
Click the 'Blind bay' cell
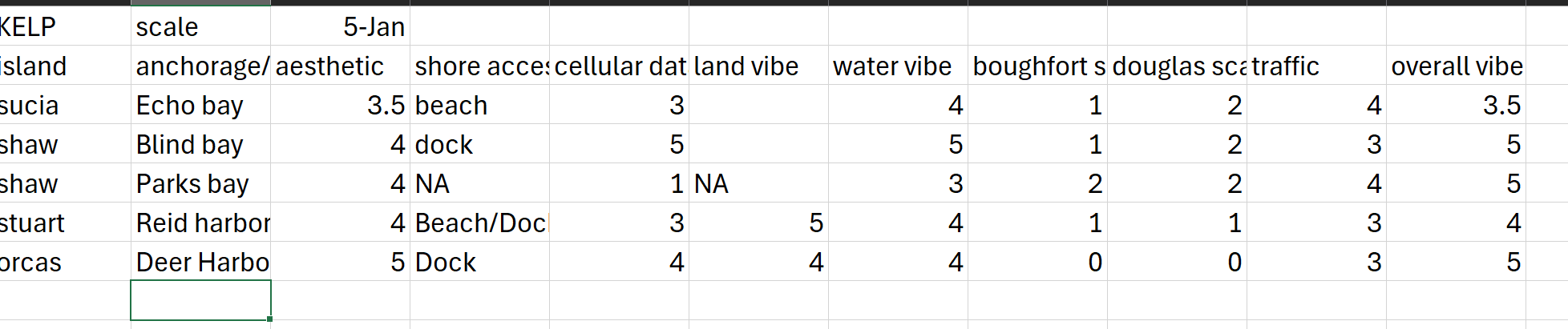[x=200, y=144]
